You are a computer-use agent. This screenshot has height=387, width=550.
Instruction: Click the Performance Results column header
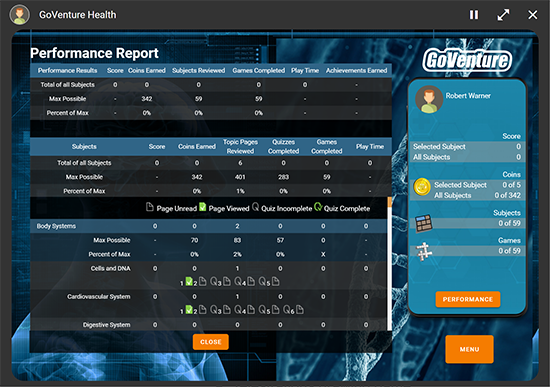(67, 71)
